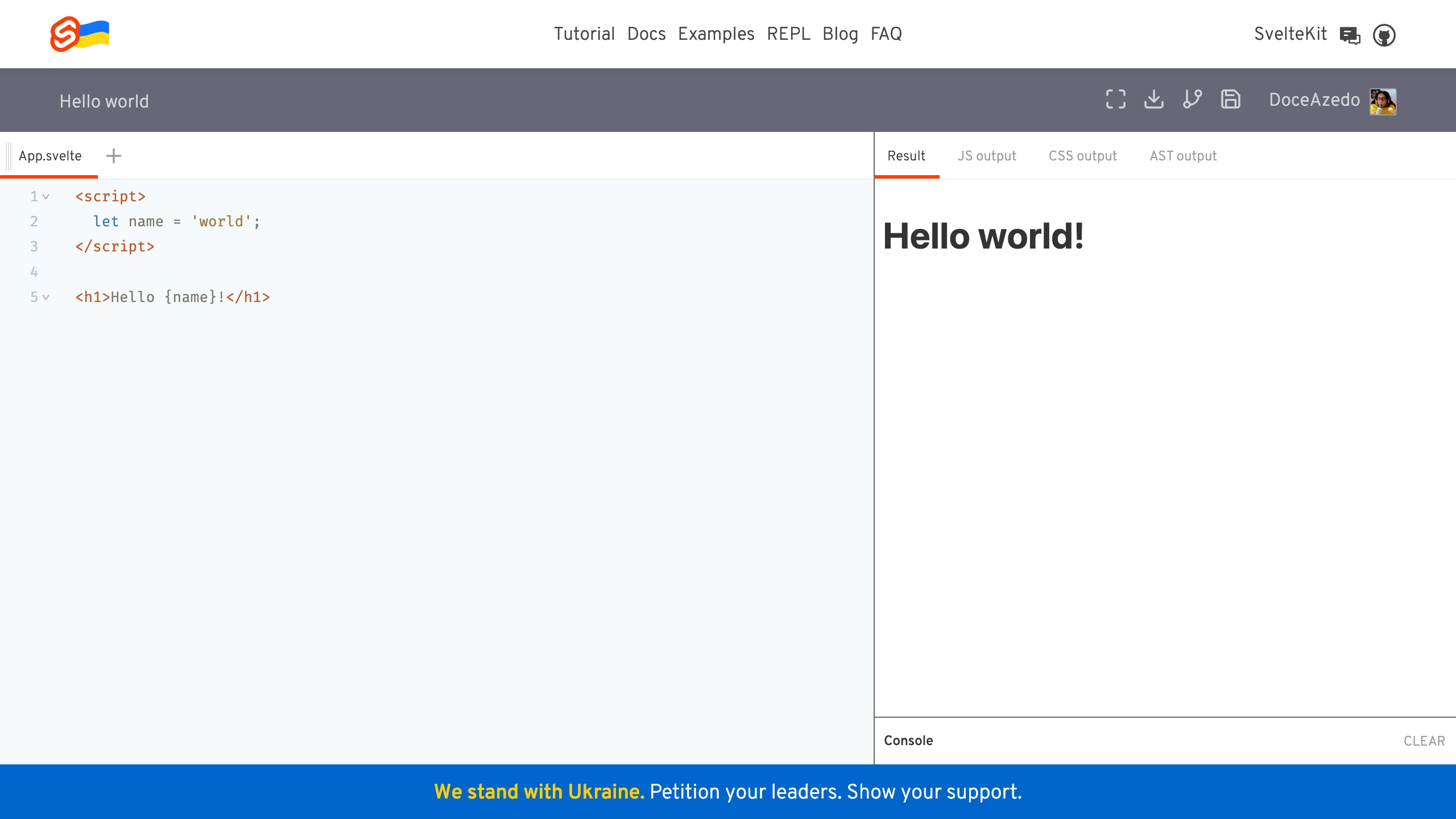The width and height of the screenshot is (1456, 819).
Task: Open the GitHub repository icon
Action: [x=1384, y=35]
